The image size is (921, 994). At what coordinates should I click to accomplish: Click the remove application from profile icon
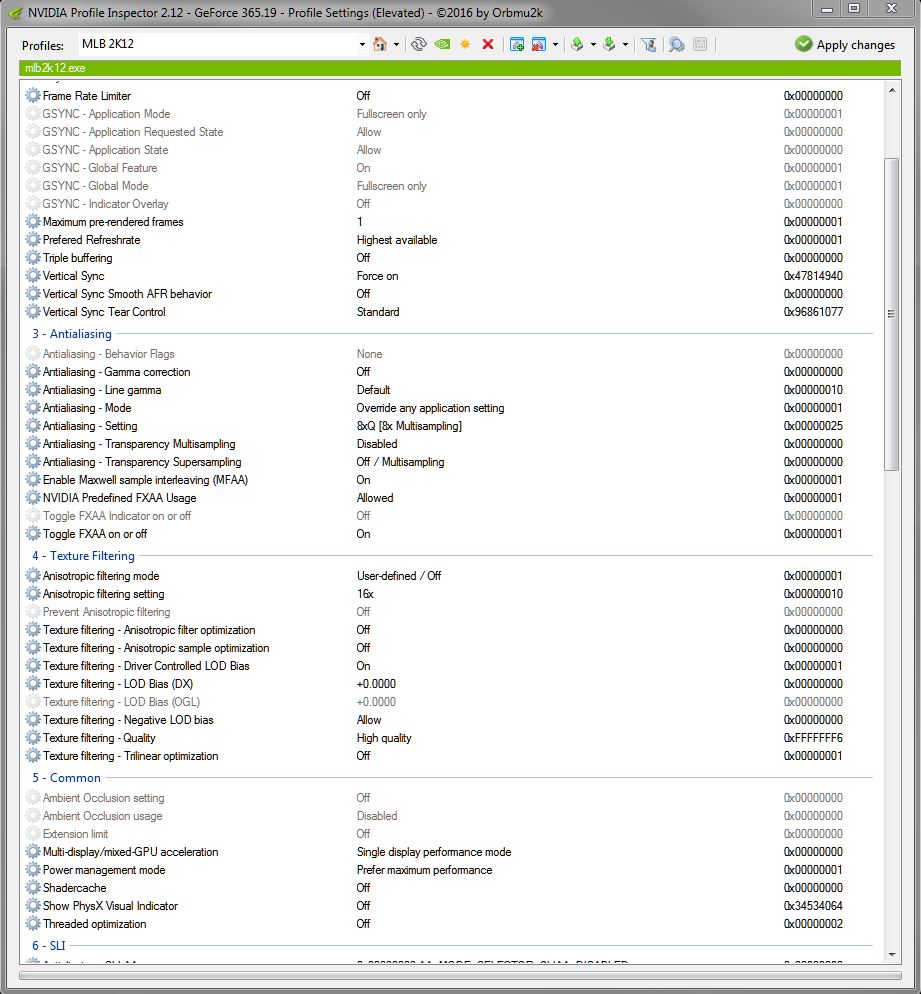[539, 44]
